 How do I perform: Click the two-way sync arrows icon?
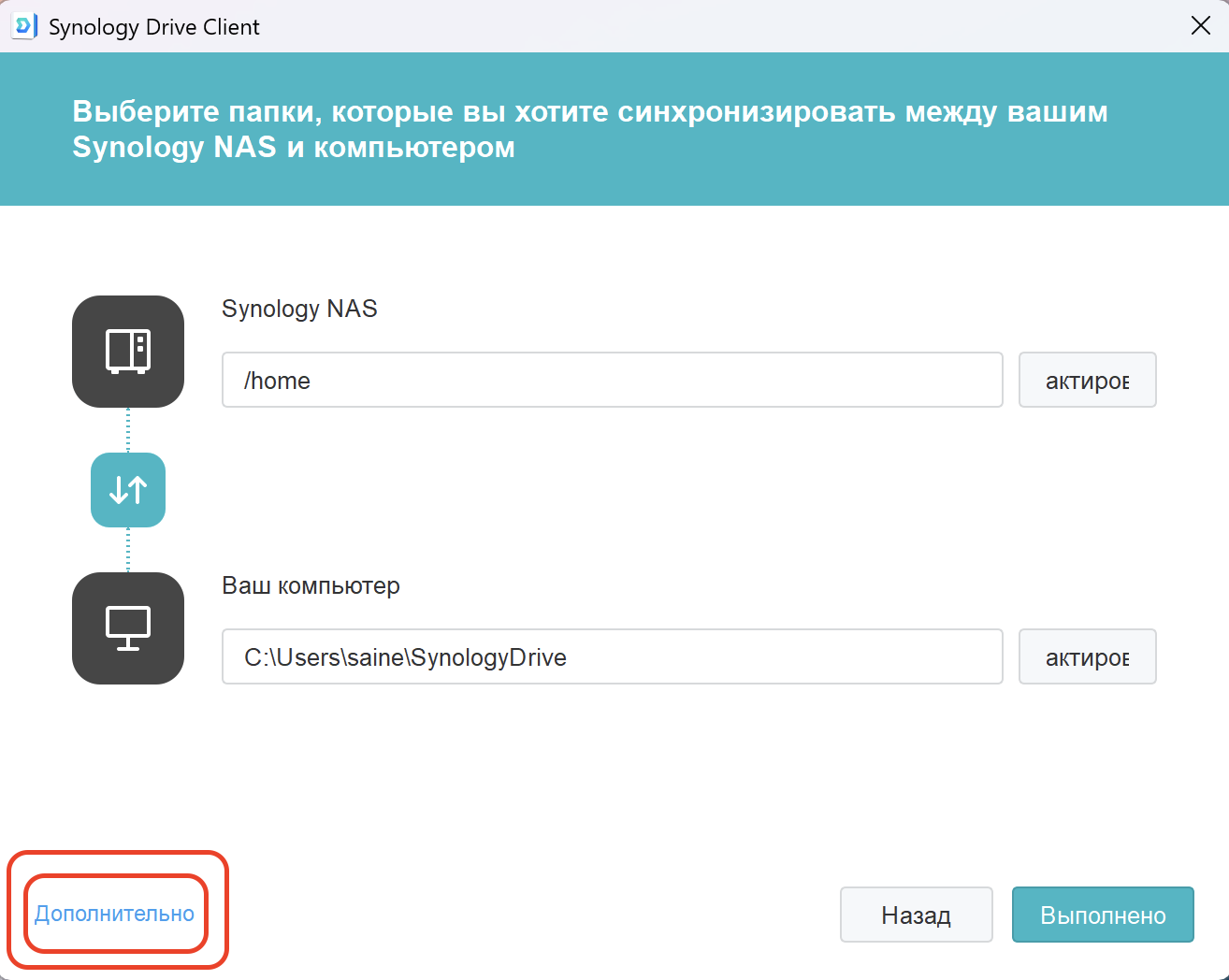click(x=128, y=490)
